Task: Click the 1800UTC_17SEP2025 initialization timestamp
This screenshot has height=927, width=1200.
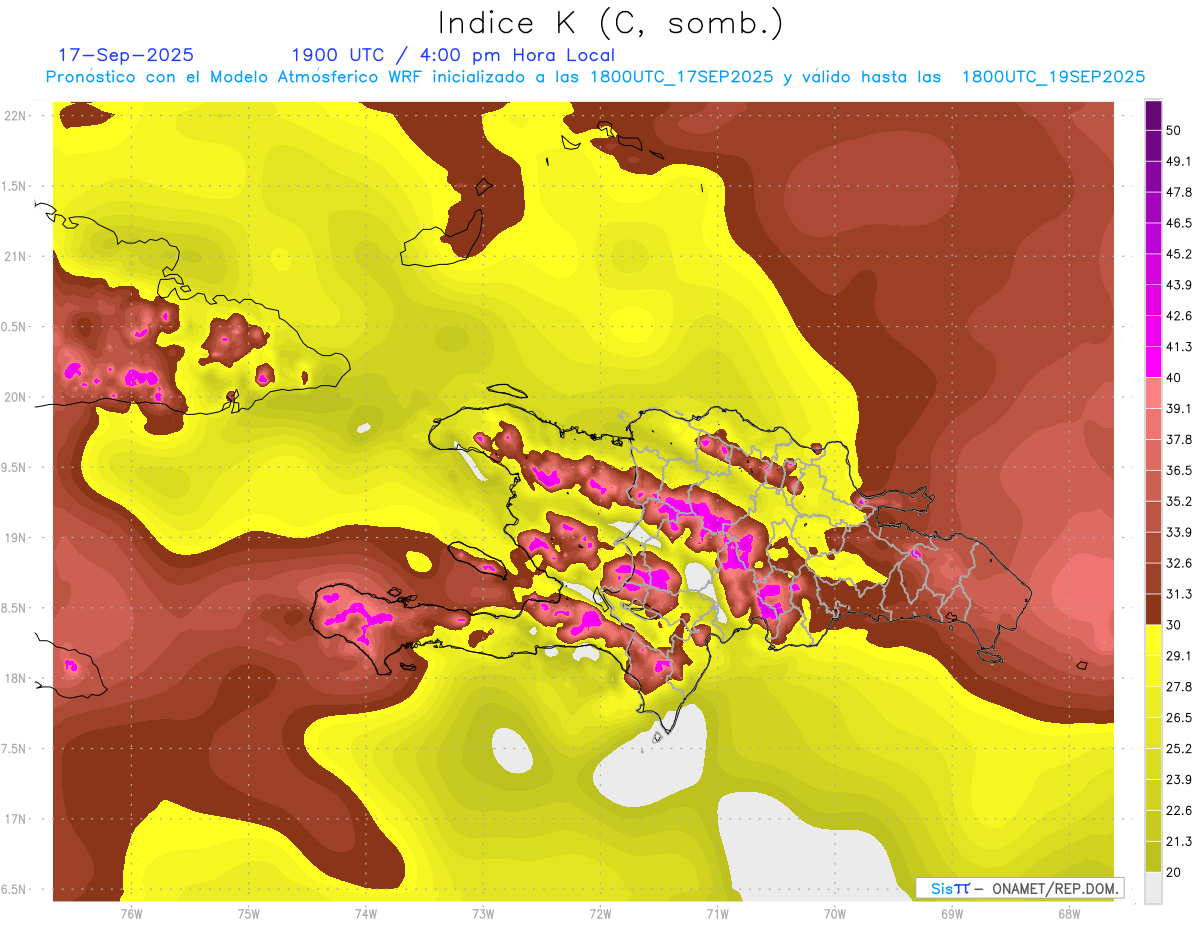Action: [x=681, y=77]
